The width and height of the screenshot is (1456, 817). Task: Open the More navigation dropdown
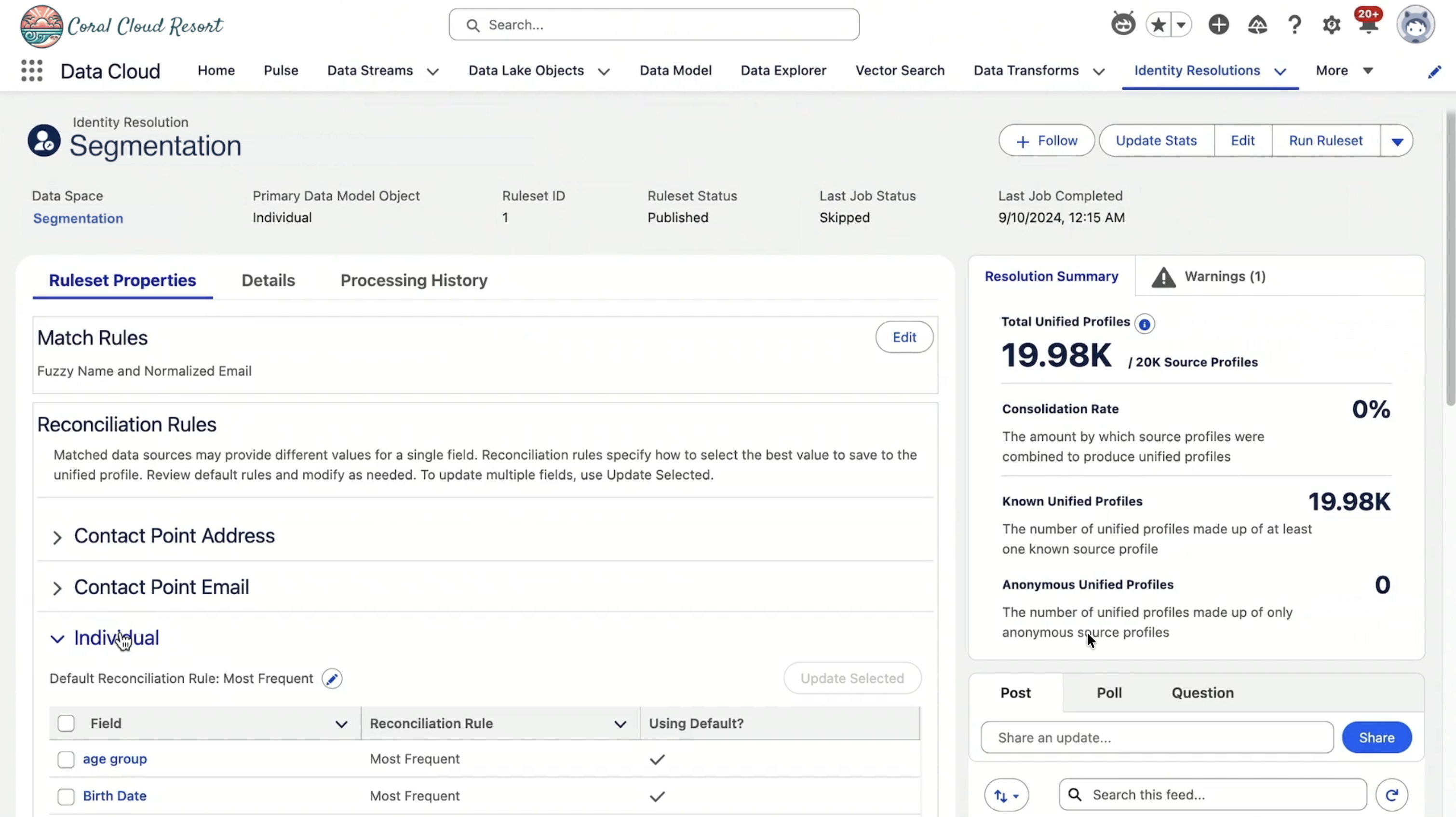coord(1344,71)
